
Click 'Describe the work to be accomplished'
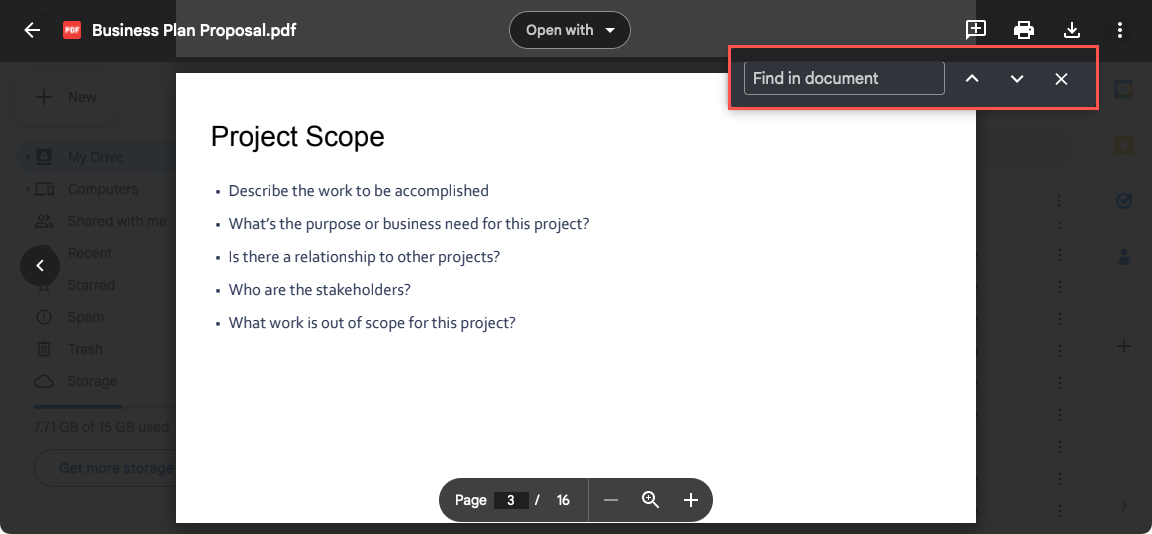(x=359, y=191)
